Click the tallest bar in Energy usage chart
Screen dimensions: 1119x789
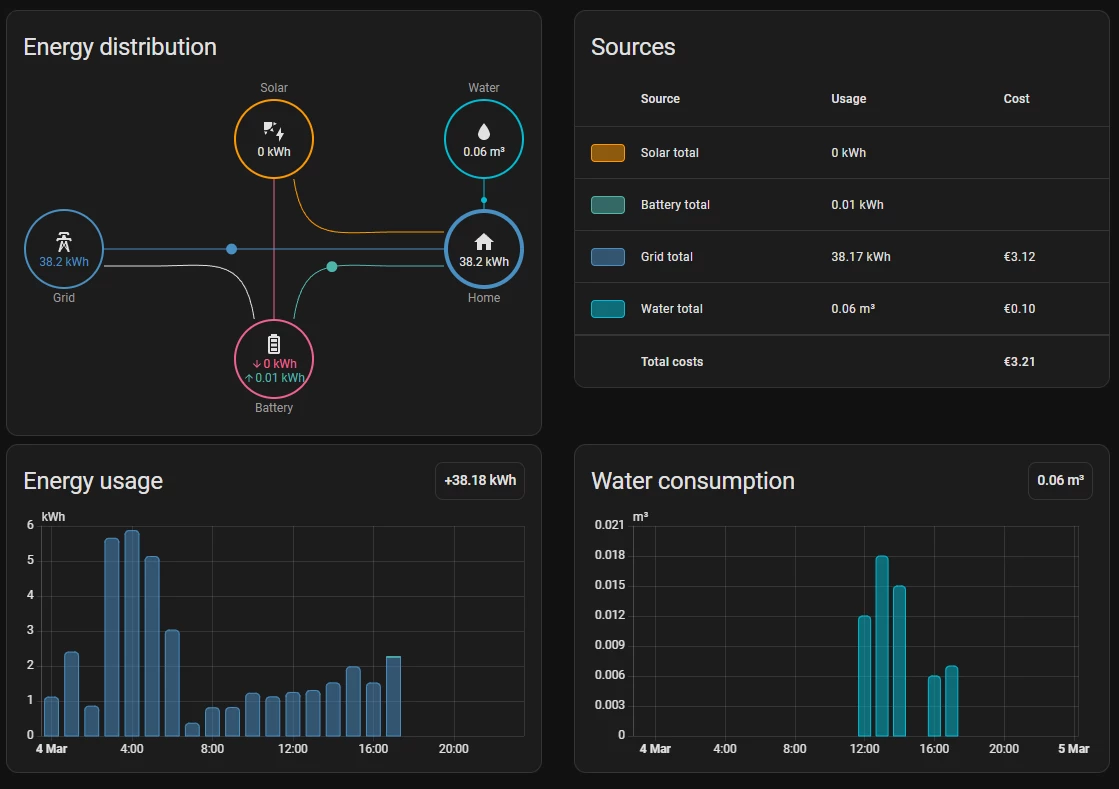tap(132, 633)
